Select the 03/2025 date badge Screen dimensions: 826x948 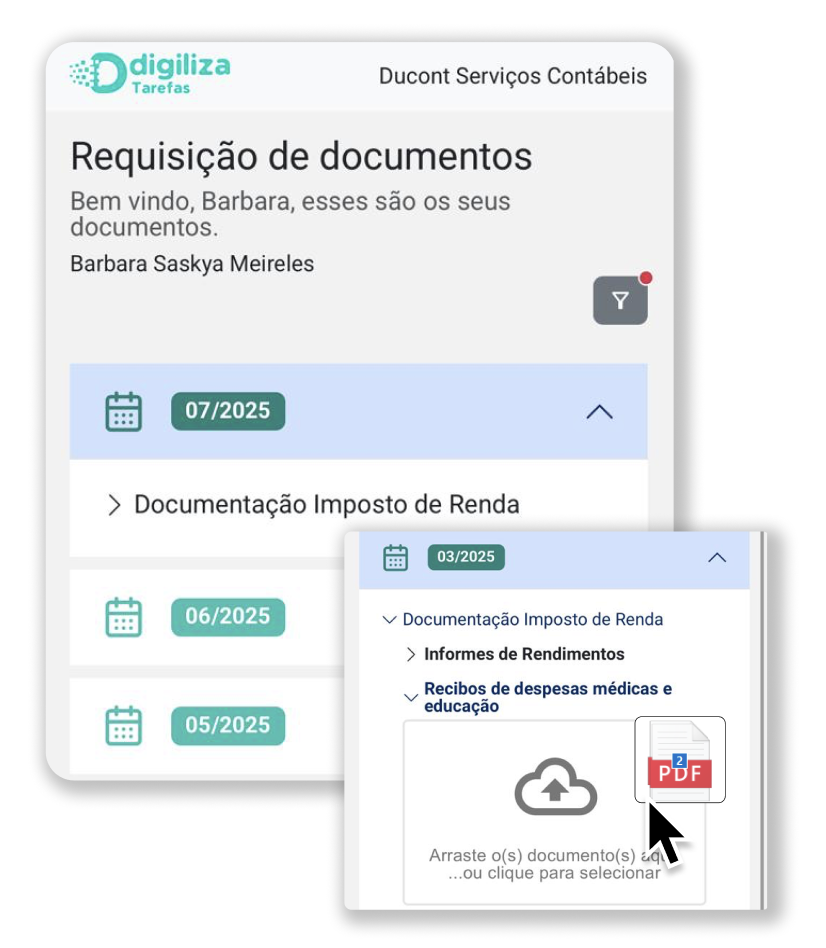[466, 557]
